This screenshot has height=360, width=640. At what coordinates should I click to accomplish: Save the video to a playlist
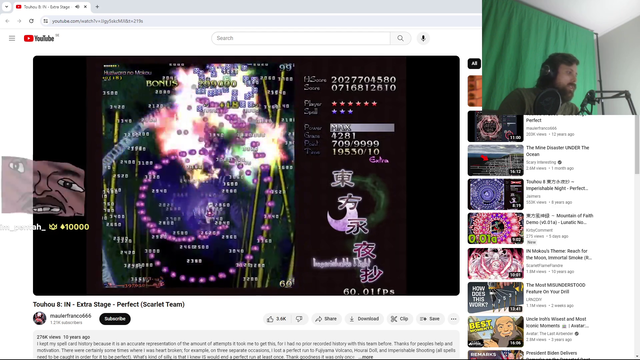tap(430, 319)
